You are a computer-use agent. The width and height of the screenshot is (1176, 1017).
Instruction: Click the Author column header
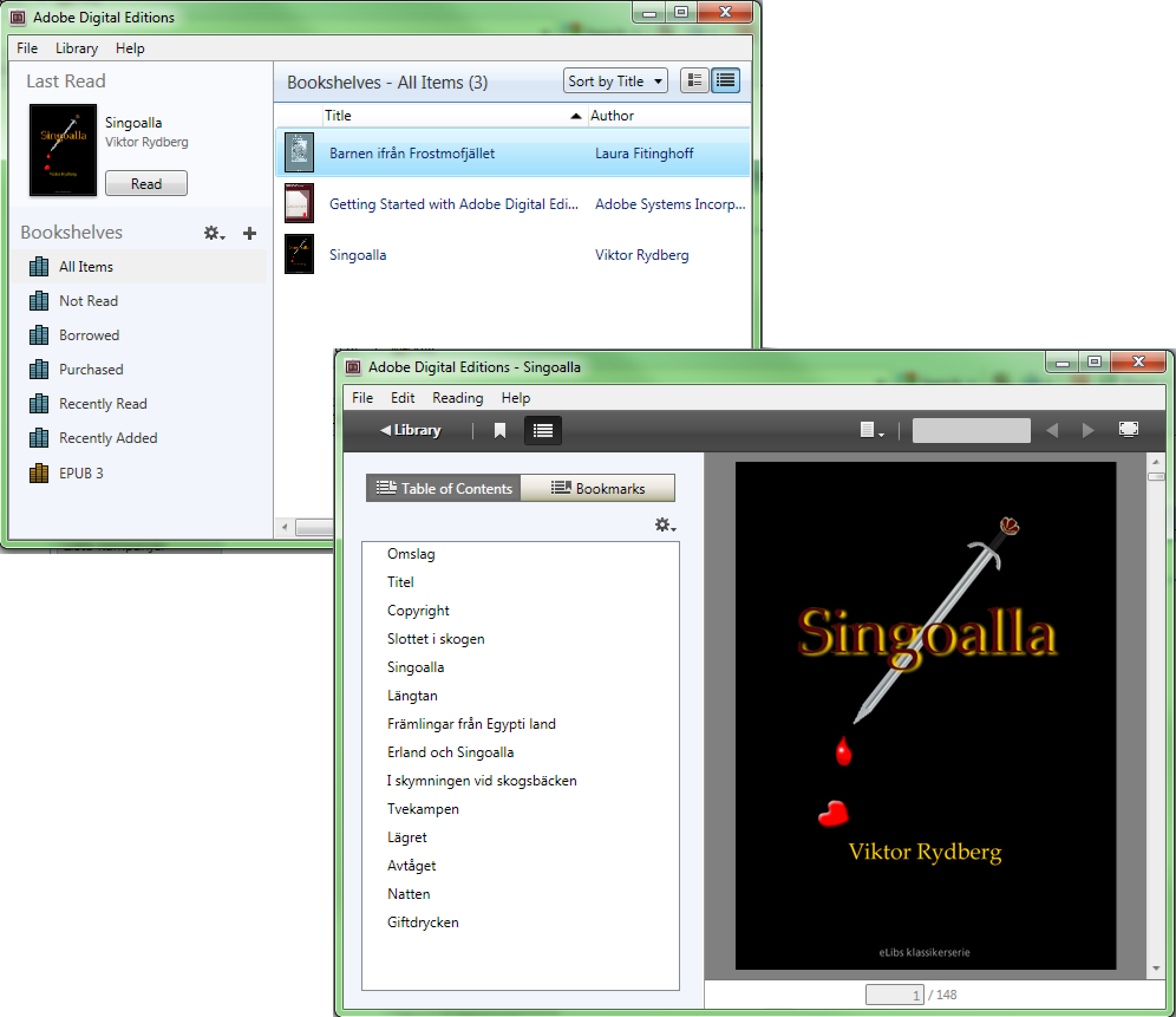pos(669,115)
